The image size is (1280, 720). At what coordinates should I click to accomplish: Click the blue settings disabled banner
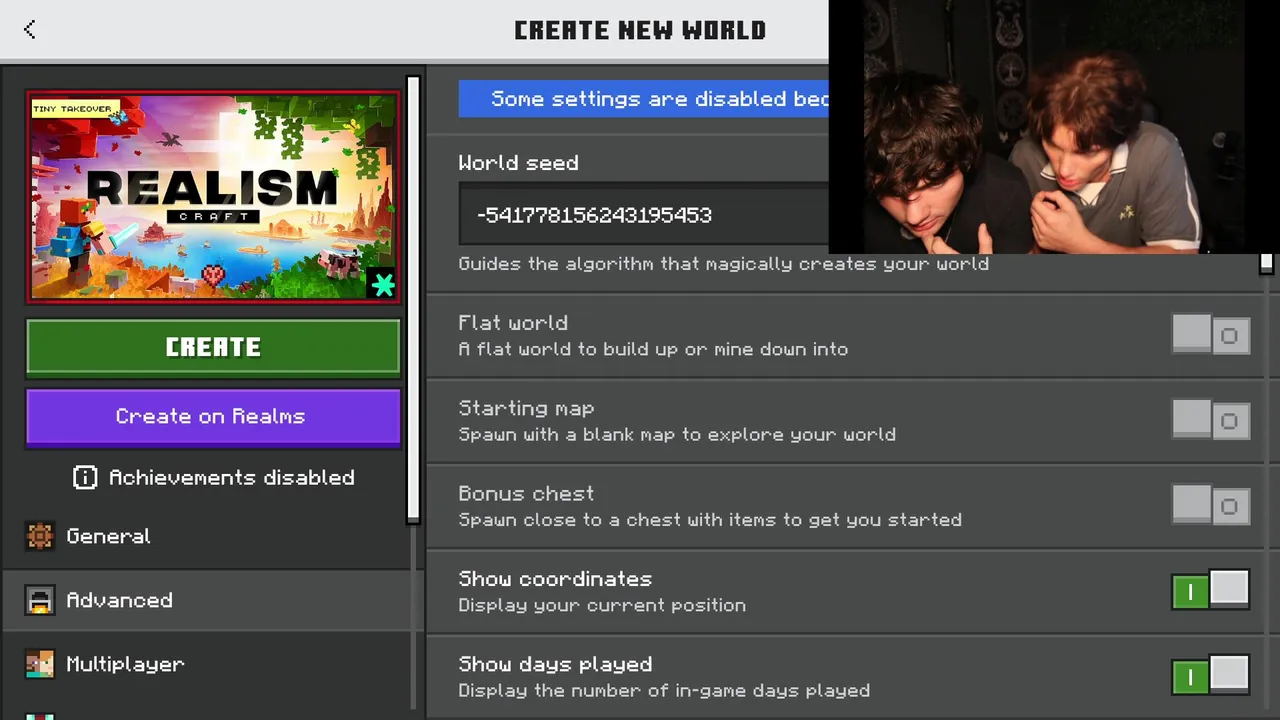644,99
